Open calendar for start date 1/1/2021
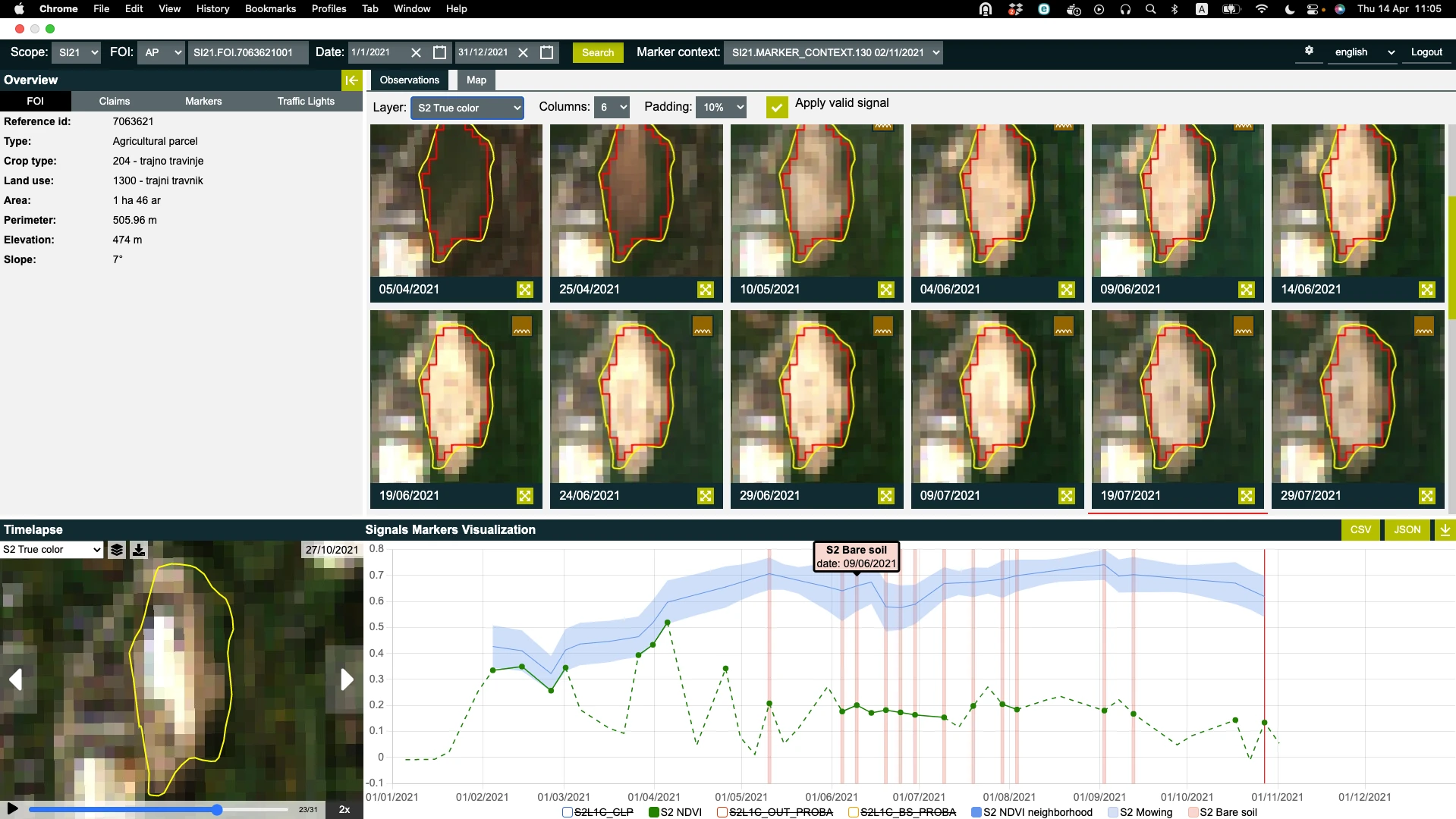Screen dimensions: 1456x819 pyautogui.click(x=439, y=52)
